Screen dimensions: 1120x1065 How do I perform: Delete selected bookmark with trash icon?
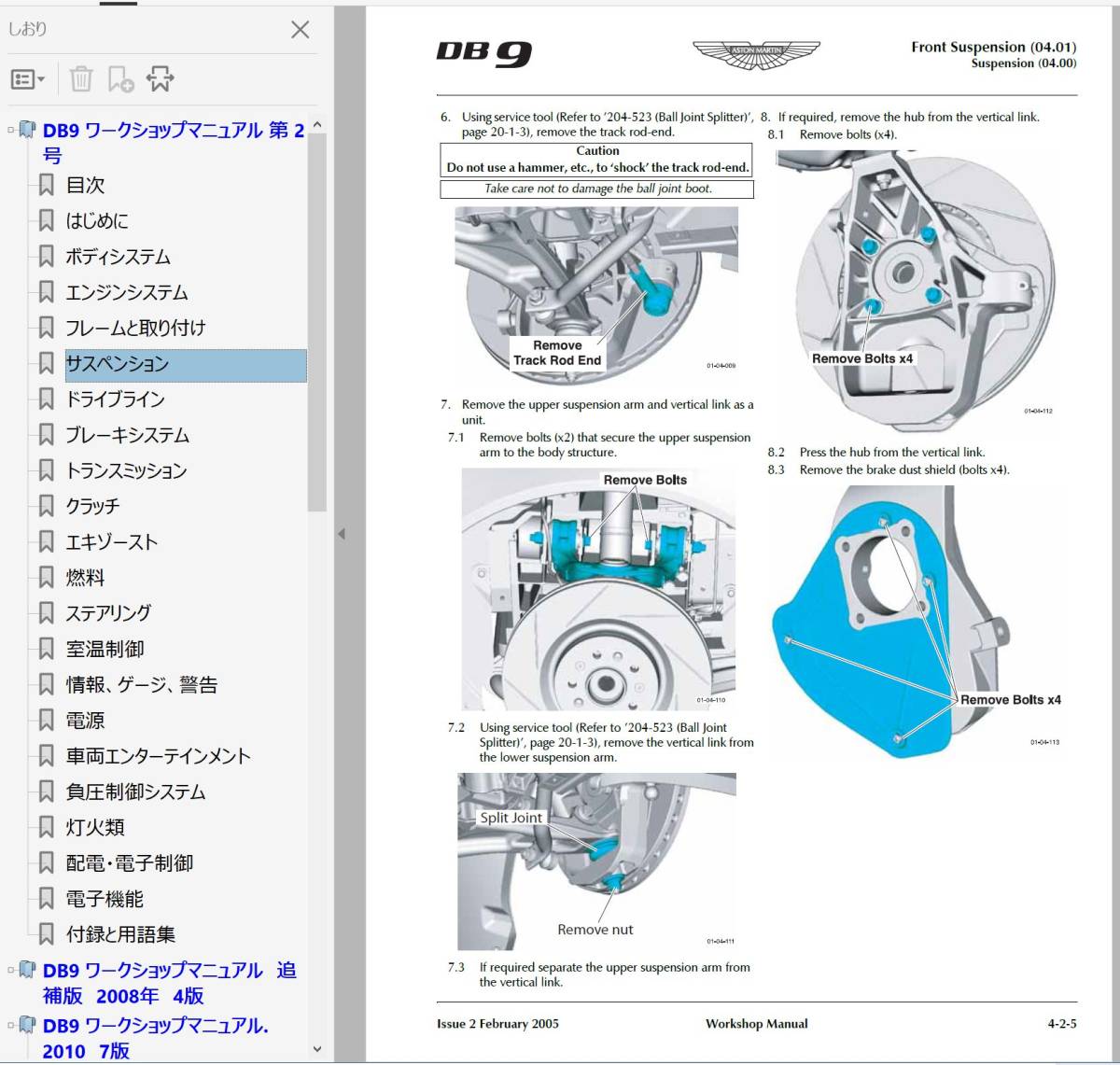point(81,79)
